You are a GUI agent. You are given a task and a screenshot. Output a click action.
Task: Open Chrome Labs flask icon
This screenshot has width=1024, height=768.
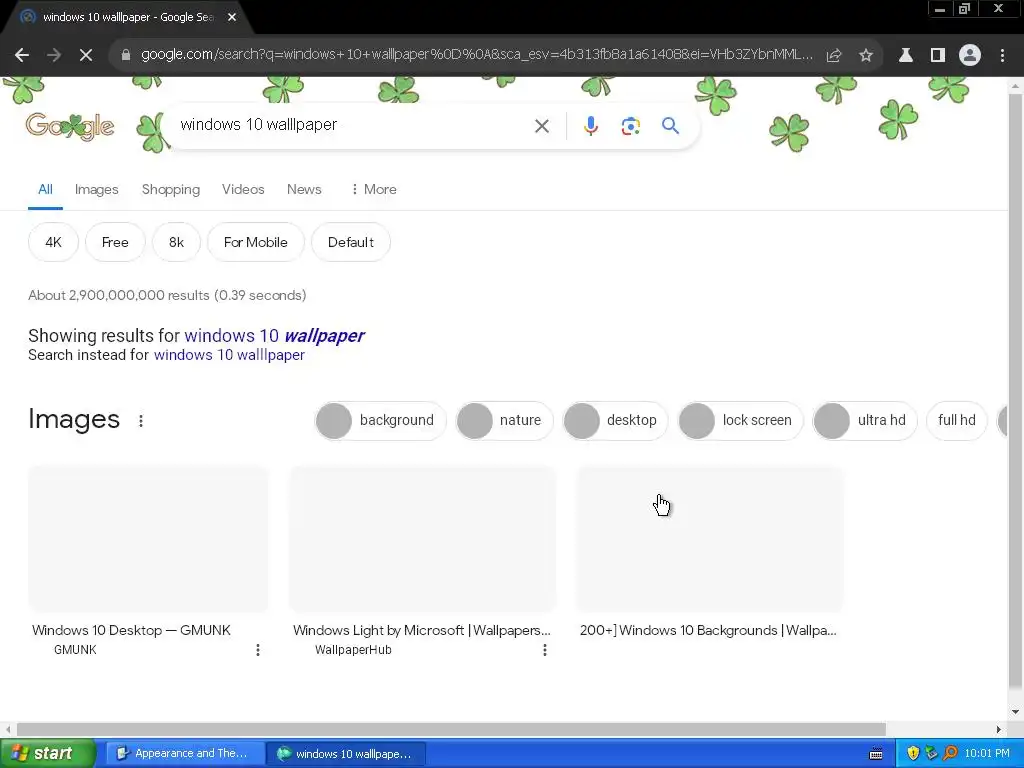pos(906,56)
